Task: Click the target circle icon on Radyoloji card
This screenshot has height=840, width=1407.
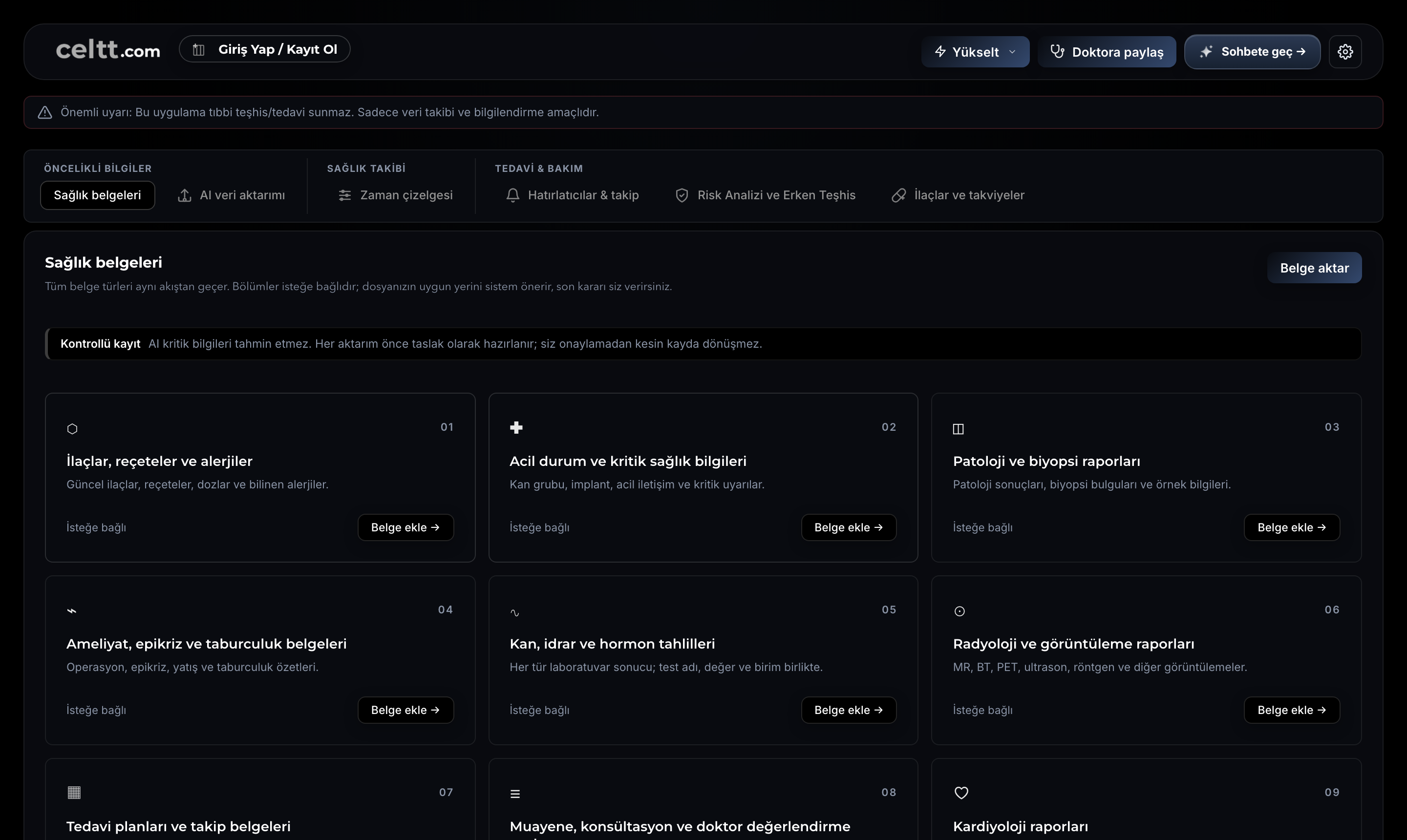Action: click(959, 611)
